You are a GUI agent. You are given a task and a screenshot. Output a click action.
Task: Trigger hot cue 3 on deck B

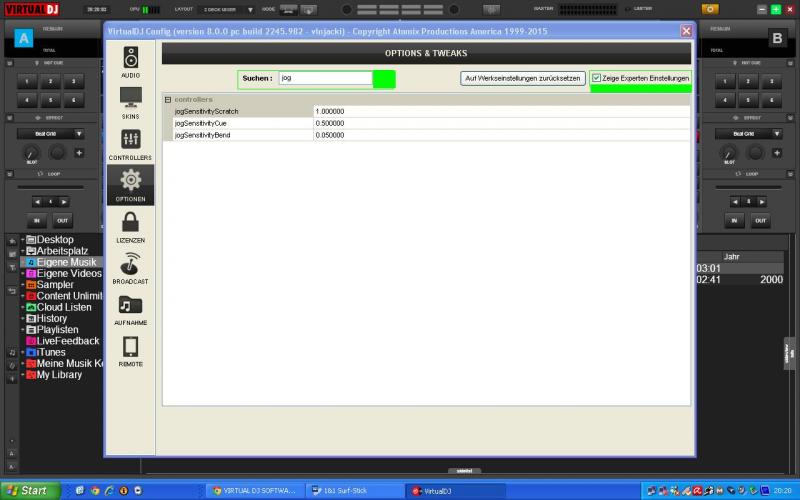point(771,81)
